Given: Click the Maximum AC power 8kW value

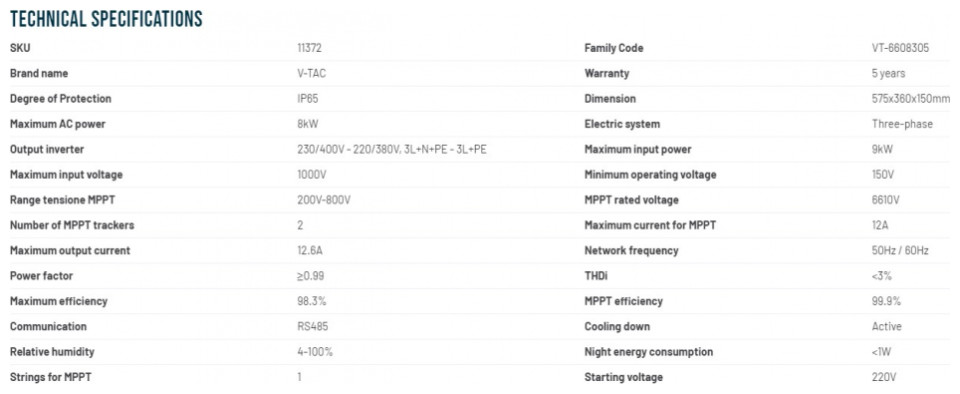Looking at the screenshot, I should pyautogui.click(x=307, y=124).
